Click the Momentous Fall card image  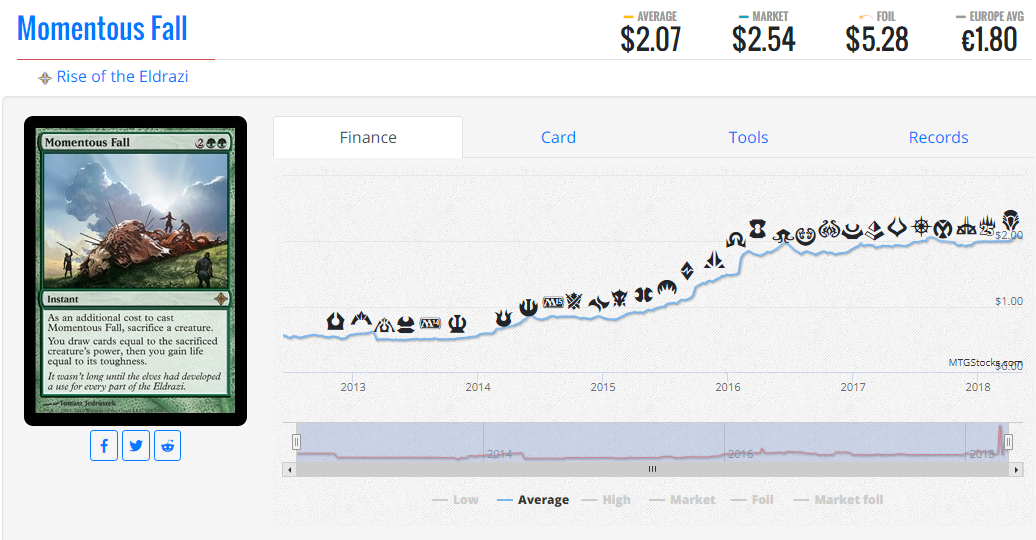point(135,271)
